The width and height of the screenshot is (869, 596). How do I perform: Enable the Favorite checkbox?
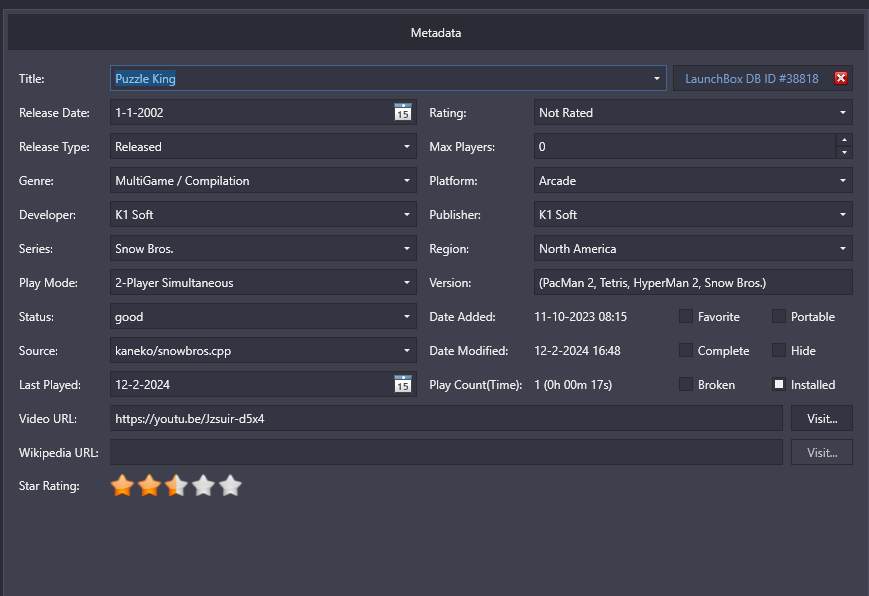pyautogui.click(x=686, y=316)
